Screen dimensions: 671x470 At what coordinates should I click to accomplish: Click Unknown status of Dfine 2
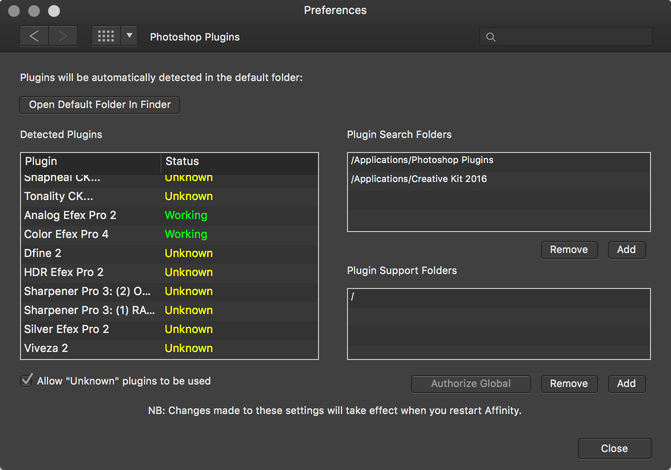[x=189, y=253]
